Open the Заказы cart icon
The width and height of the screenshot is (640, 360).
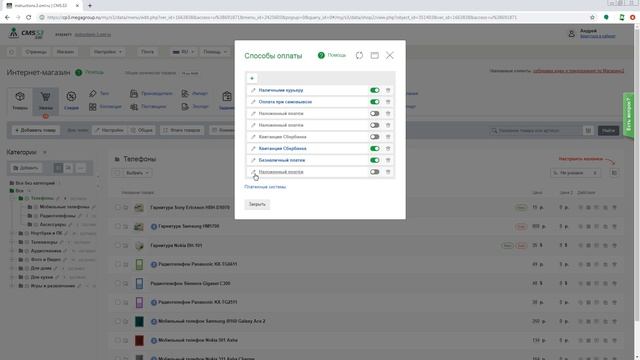point(45,97)
